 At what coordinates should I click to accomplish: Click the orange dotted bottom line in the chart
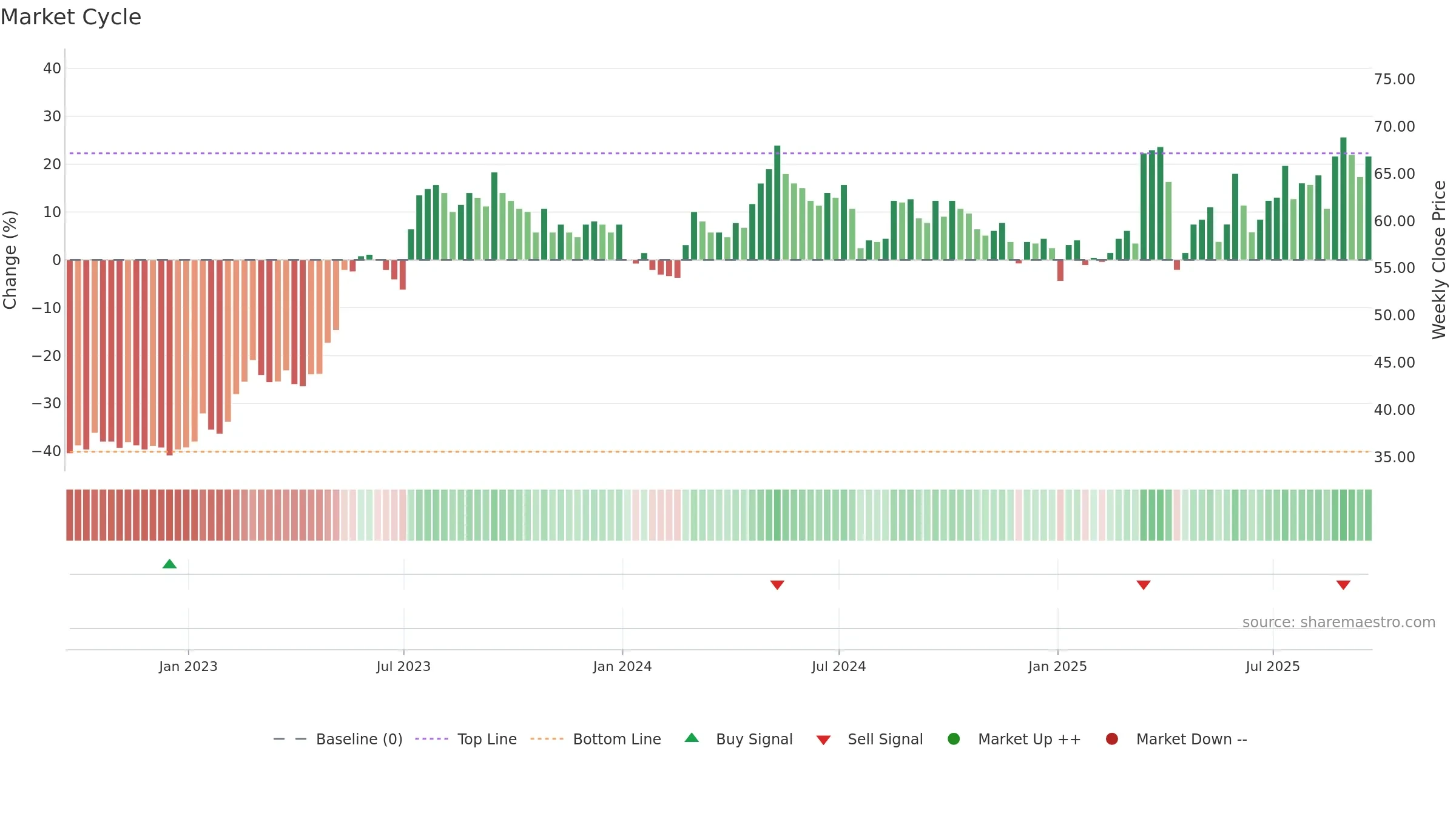tap(719, 452)
